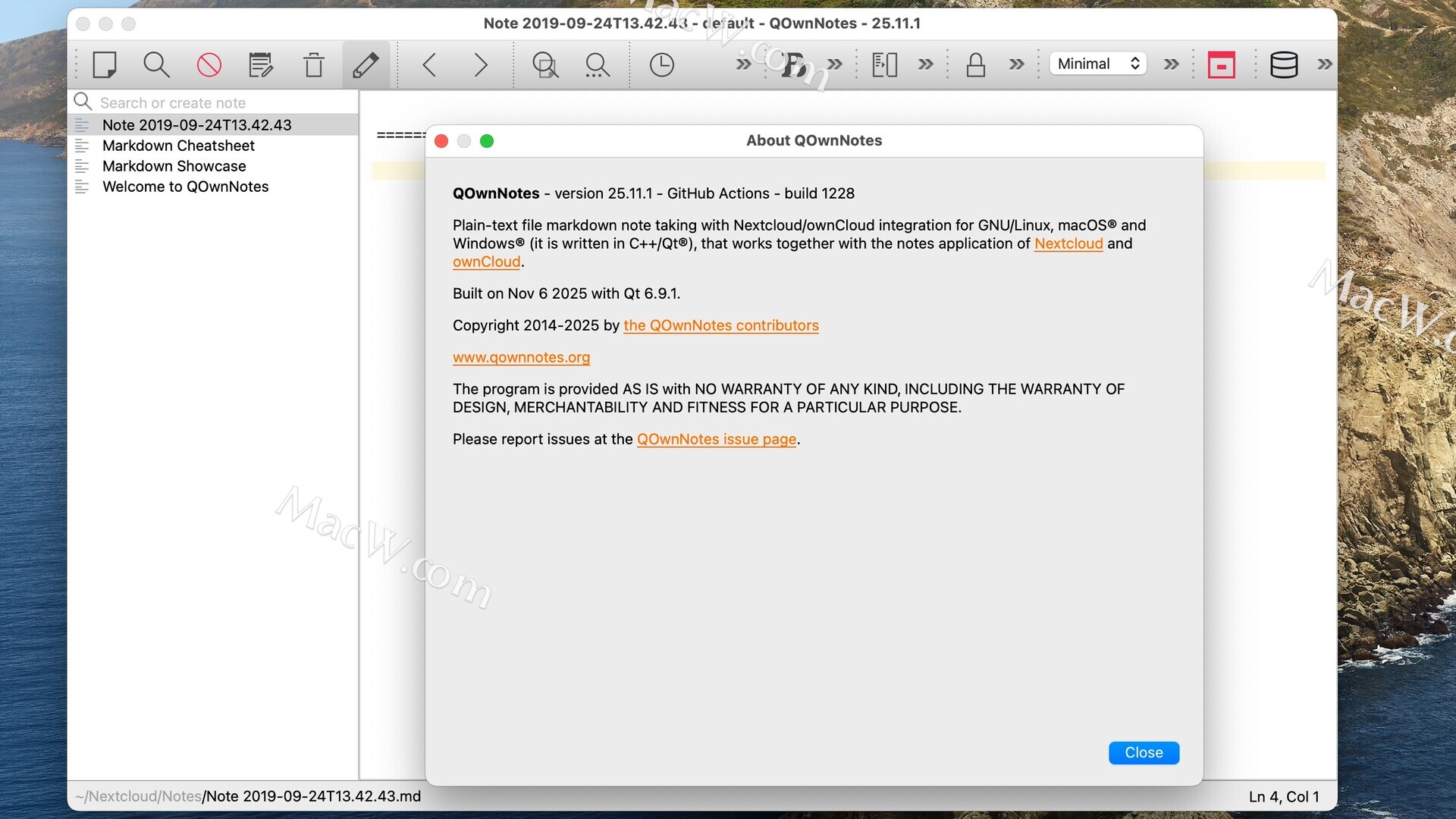Click the red remove-note prohibited icon
This screenshot has height=819, width=1456.
tap(209, 64)
